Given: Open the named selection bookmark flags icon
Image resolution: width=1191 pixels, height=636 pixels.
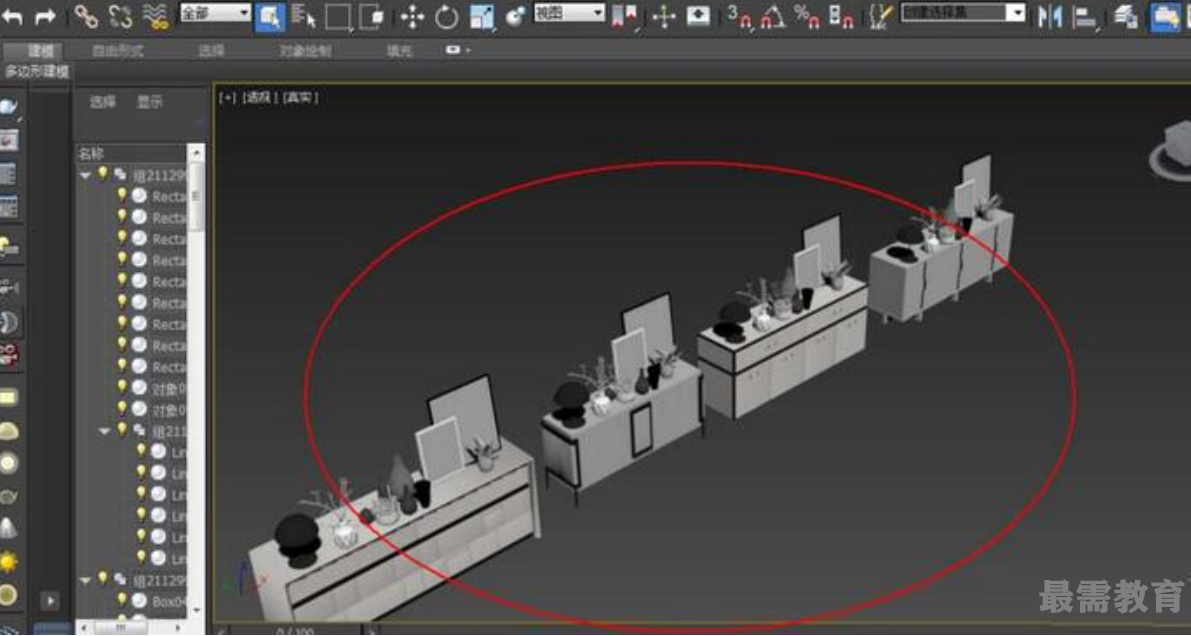Looking at the screenshot, I should pyautogui.click(x=624, y=17).
